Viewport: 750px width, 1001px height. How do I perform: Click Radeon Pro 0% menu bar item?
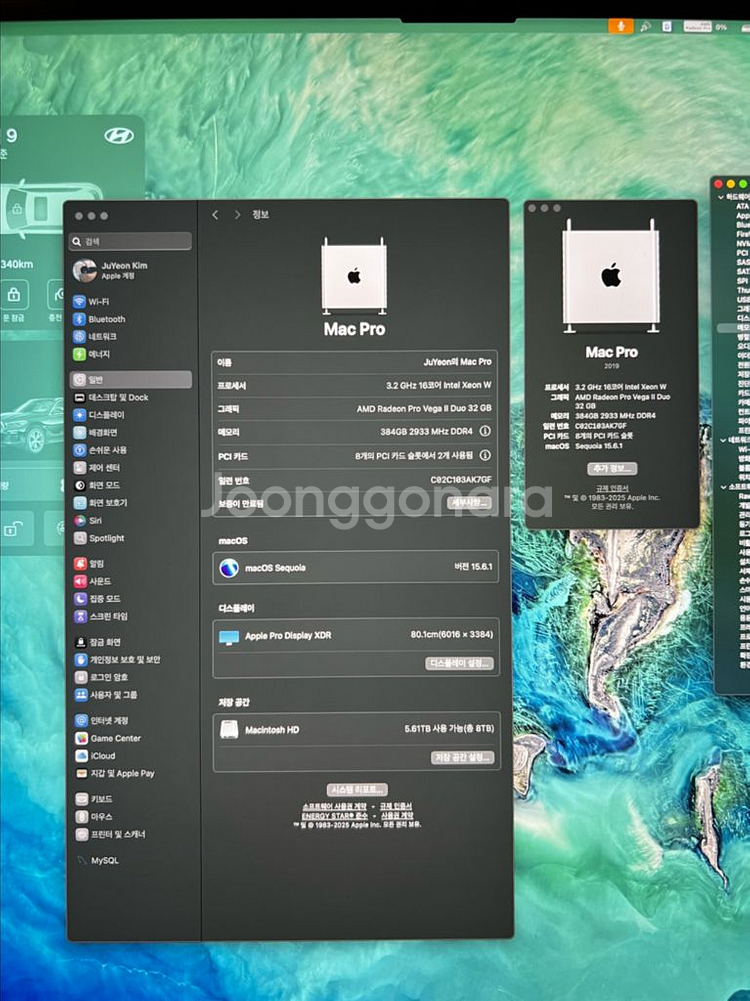tap(706, 27)
